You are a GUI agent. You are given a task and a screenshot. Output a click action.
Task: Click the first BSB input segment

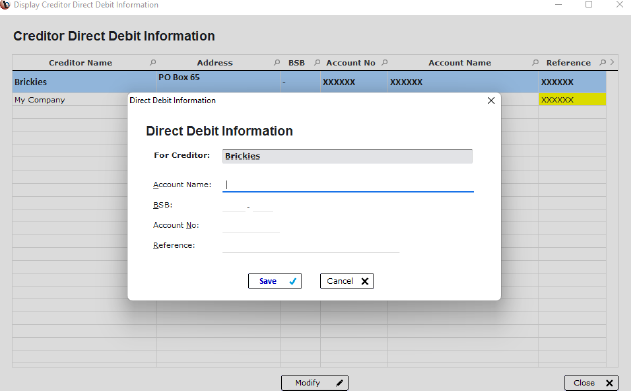pos(234,206)
